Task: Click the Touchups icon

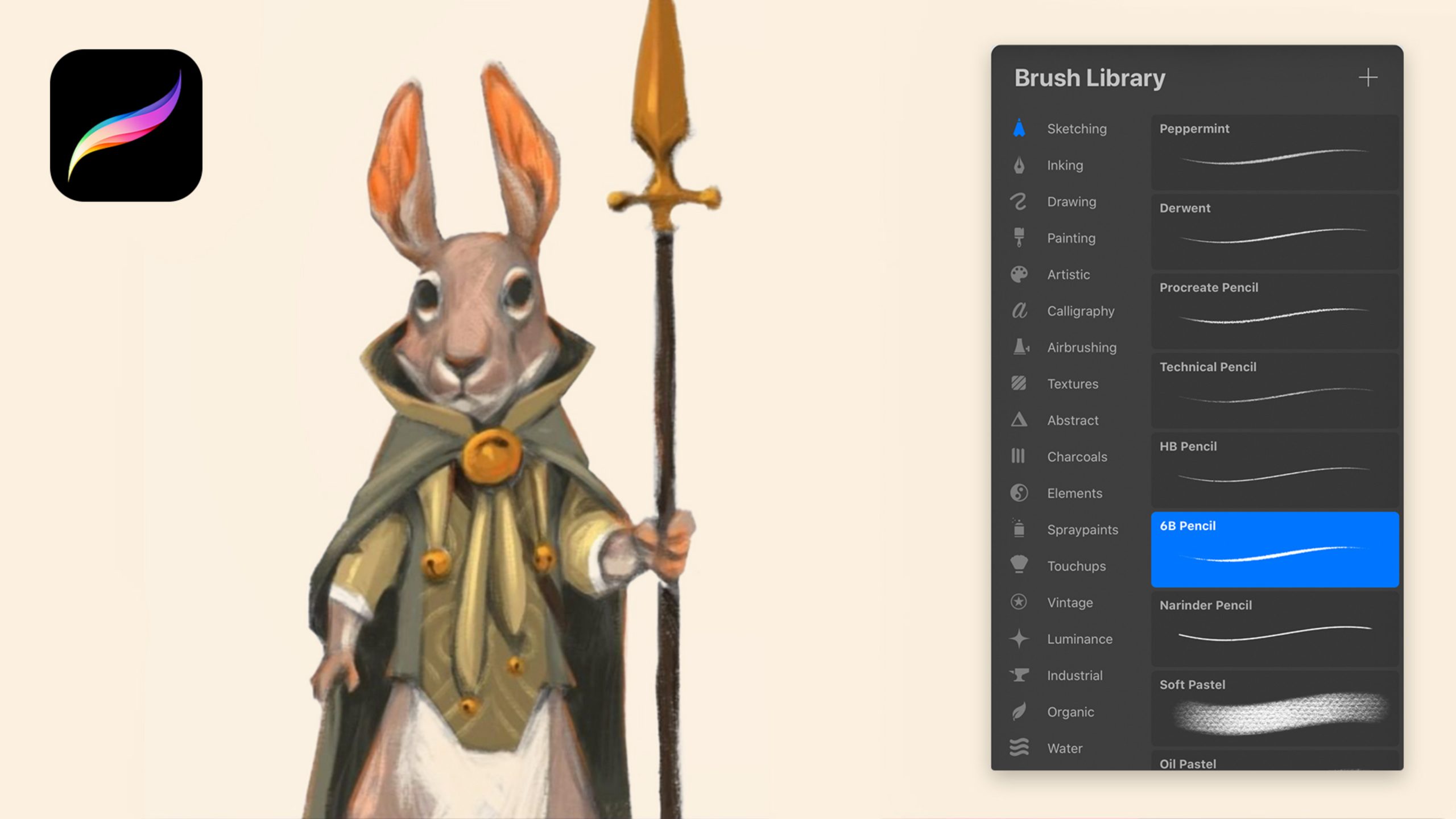Action: [1019, 564]
